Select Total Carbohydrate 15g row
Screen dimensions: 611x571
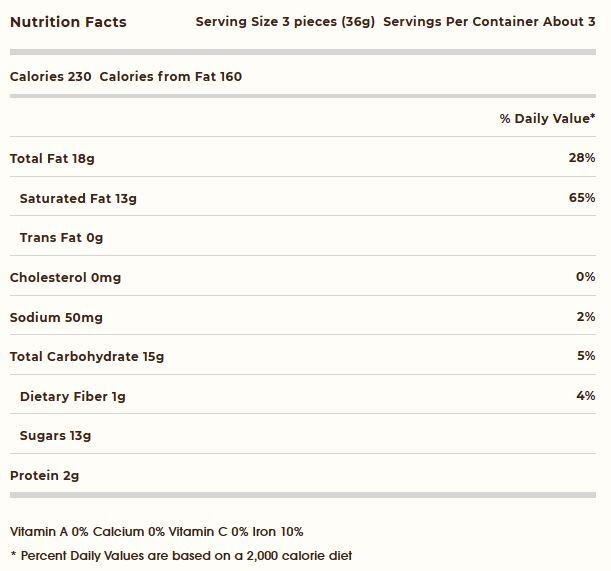pyautogui.click(x=303, y=355)
